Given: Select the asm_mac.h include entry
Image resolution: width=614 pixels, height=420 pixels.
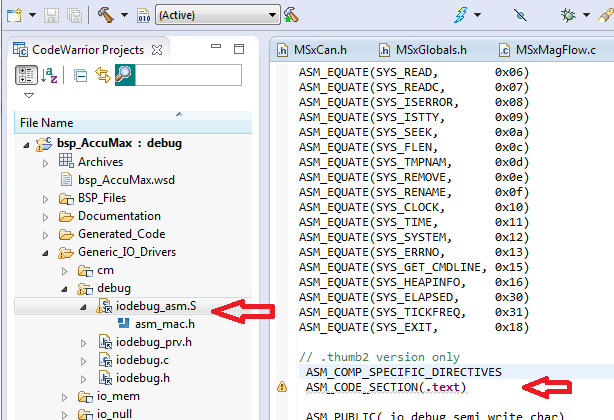Looking at the screenshot, I should pyautogui.click(x=165, y=324).
